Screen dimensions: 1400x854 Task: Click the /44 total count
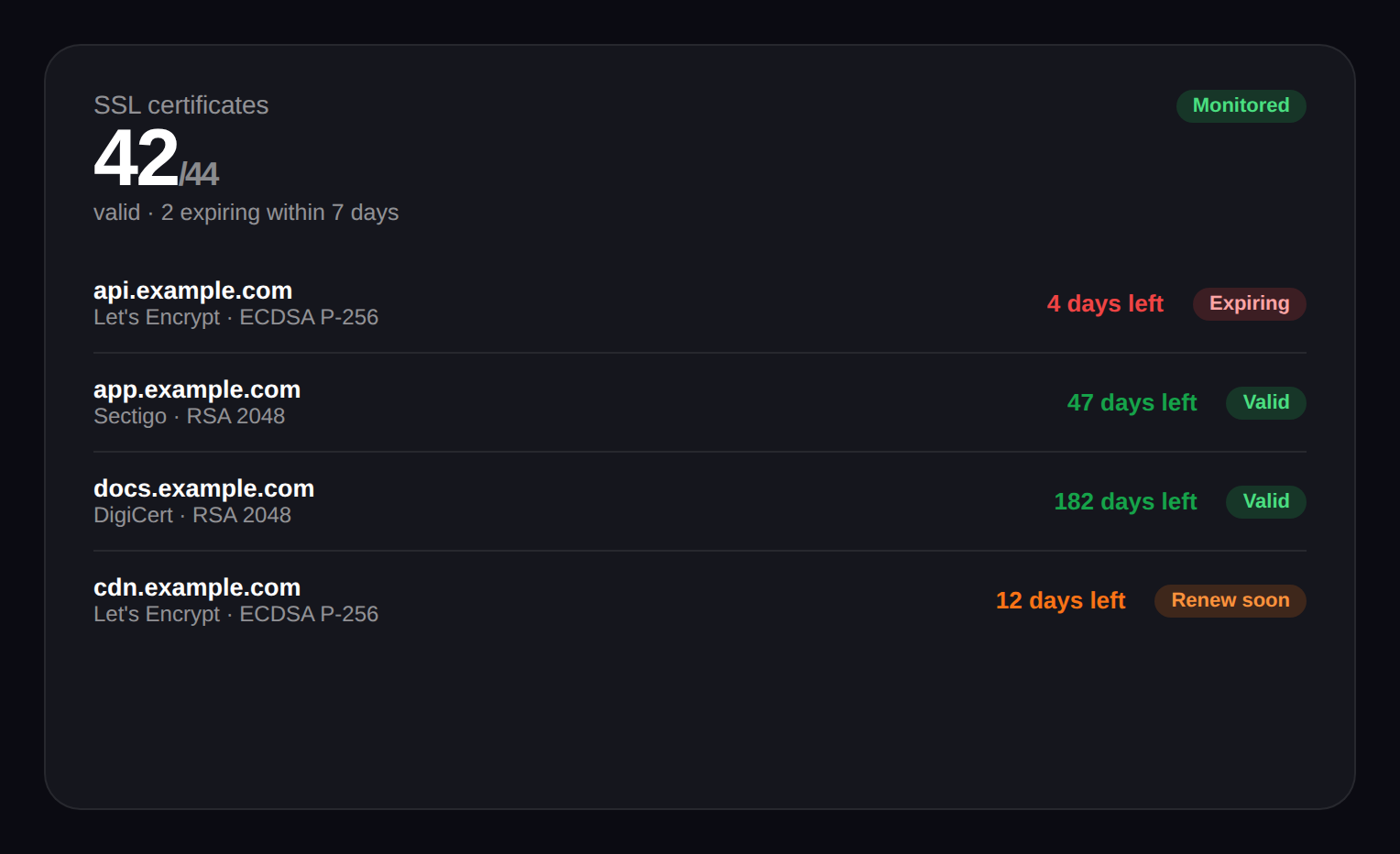click(199, 173)
